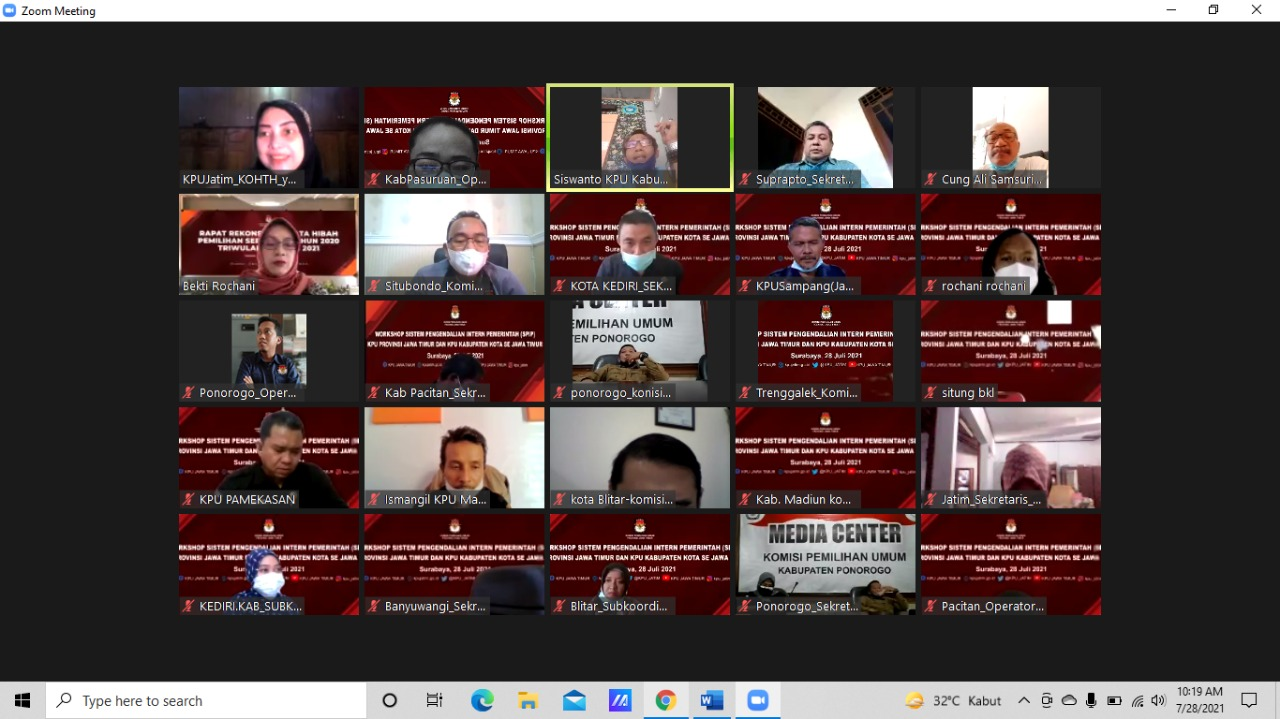Open Microsoft Word from the taskbar
The image size is (1280, 719).
click(x=712, y=701)
